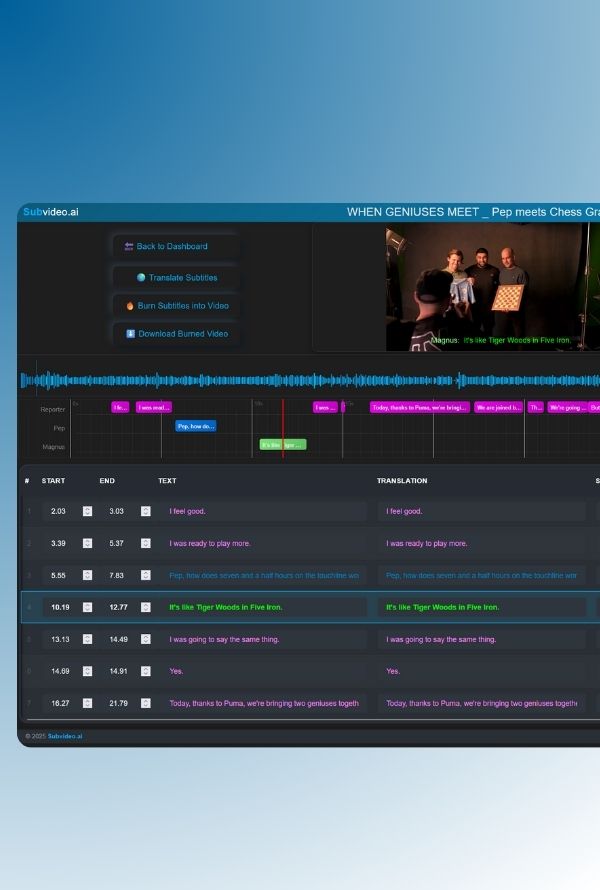Adjust start time stepper for 14.69
This screenshot has width=600, height=890.
[87, 671]
